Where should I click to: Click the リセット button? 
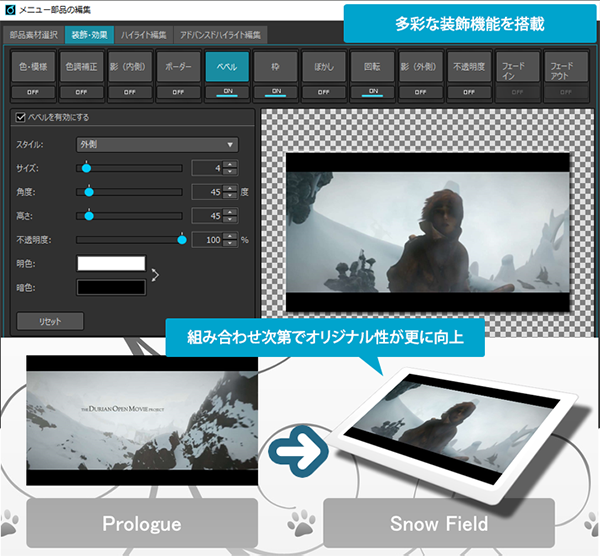tap(50, 321)
